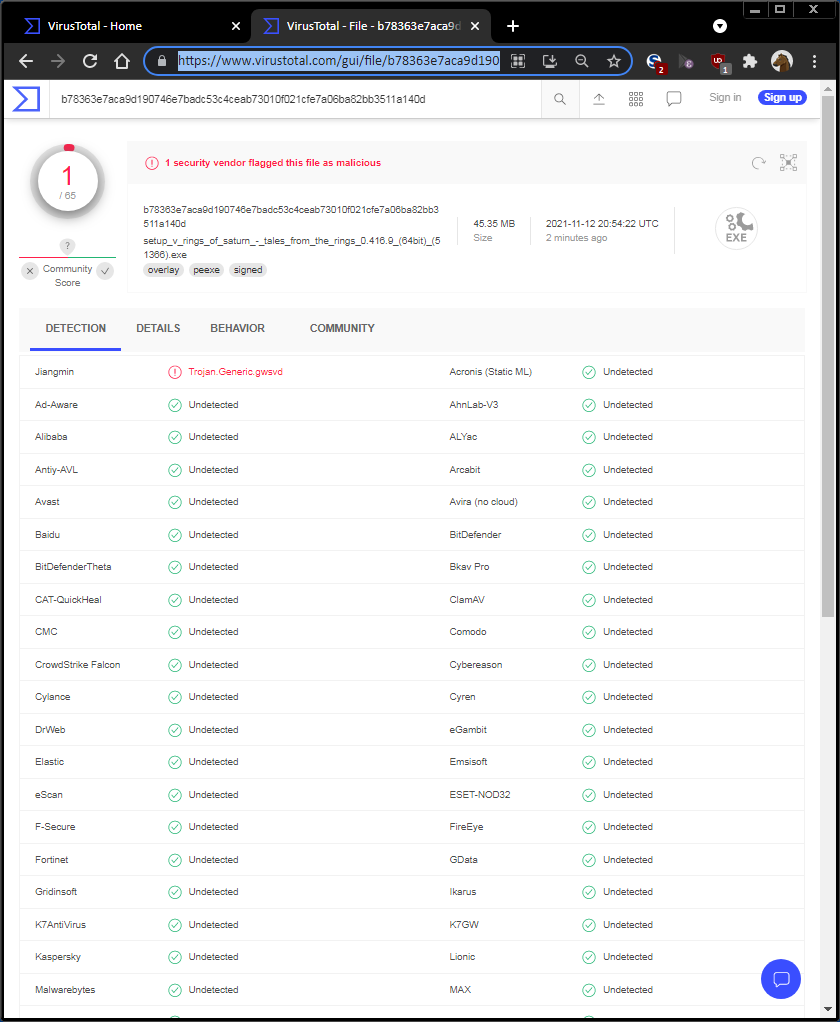Click the 1/65 detection score gauge
Viewport: 840px width, 1022px height.
[x=68, y=181]
